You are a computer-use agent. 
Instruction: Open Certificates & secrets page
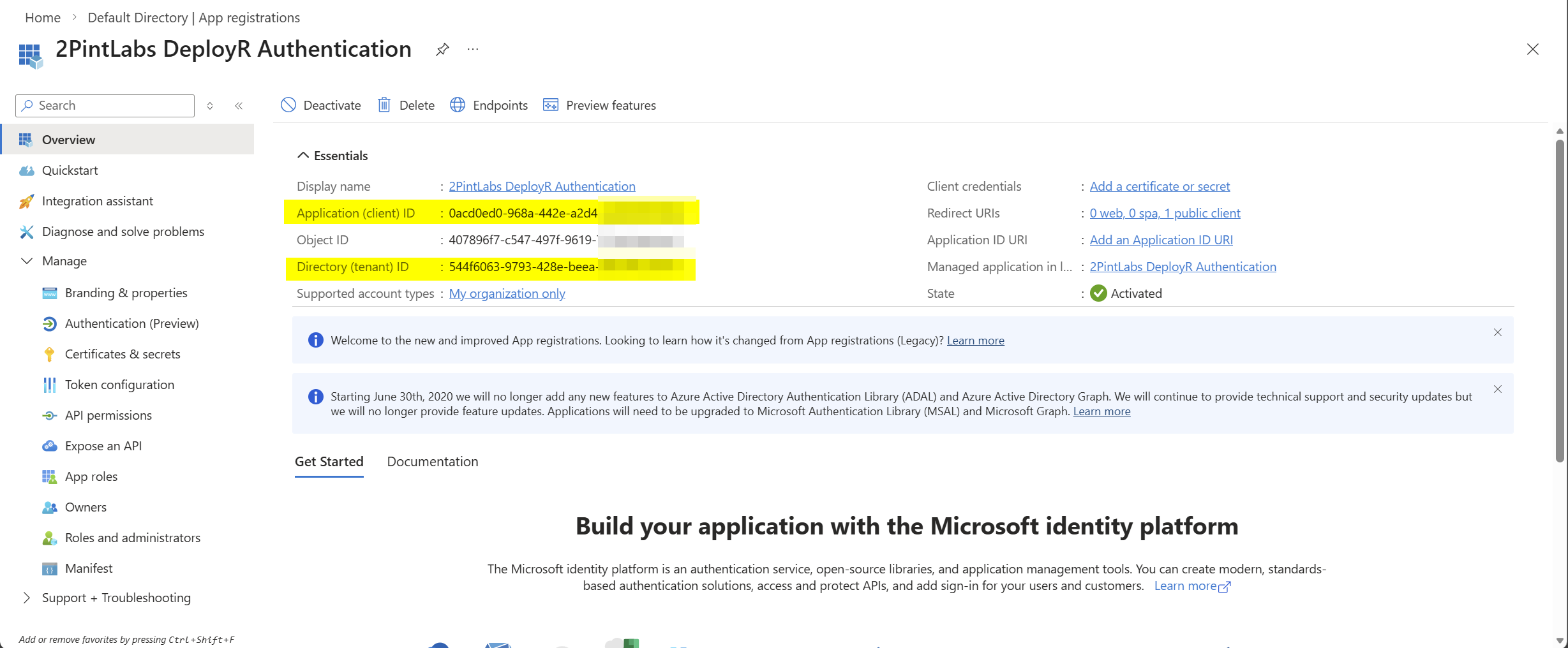click(x=122, y=354)
